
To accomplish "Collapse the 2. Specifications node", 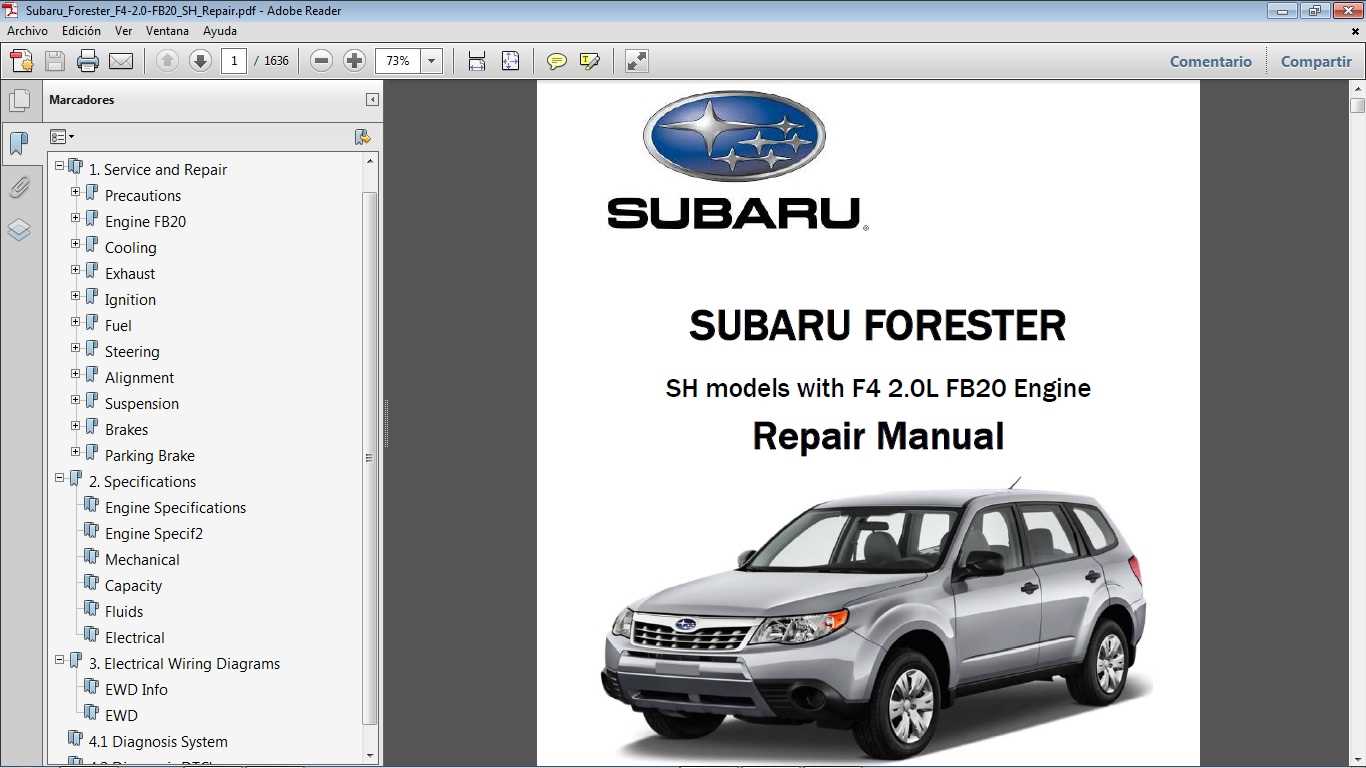I will [x=59, y=477].
